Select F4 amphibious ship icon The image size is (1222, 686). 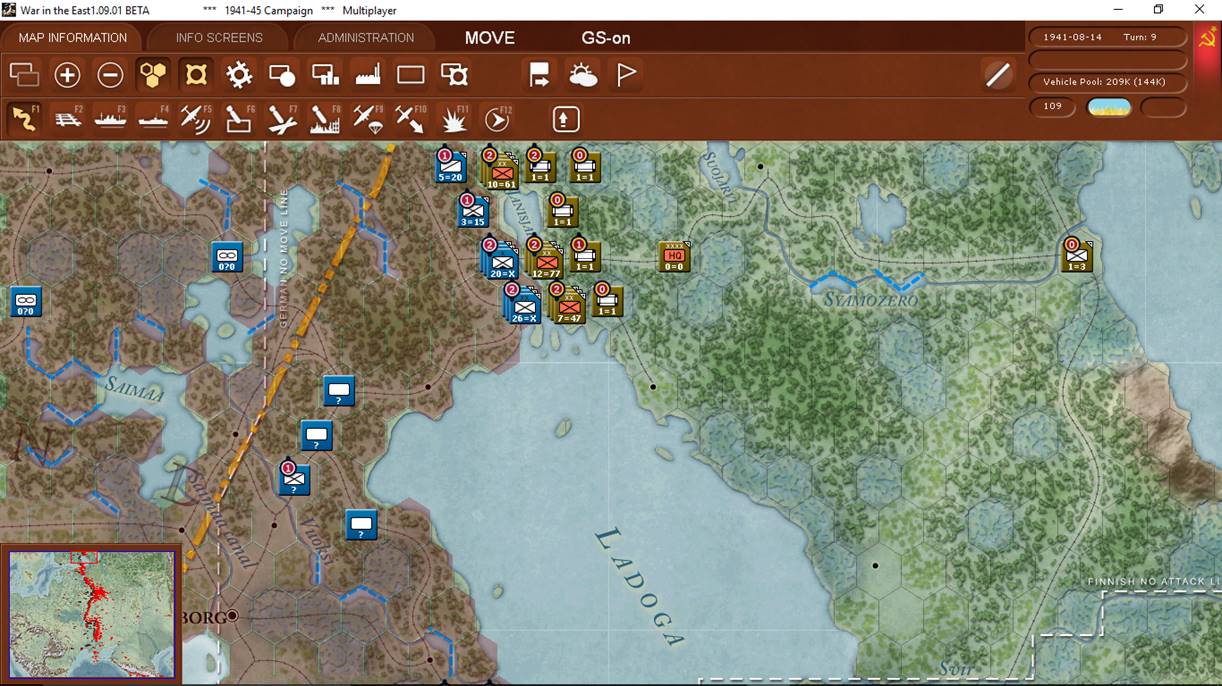153,119
